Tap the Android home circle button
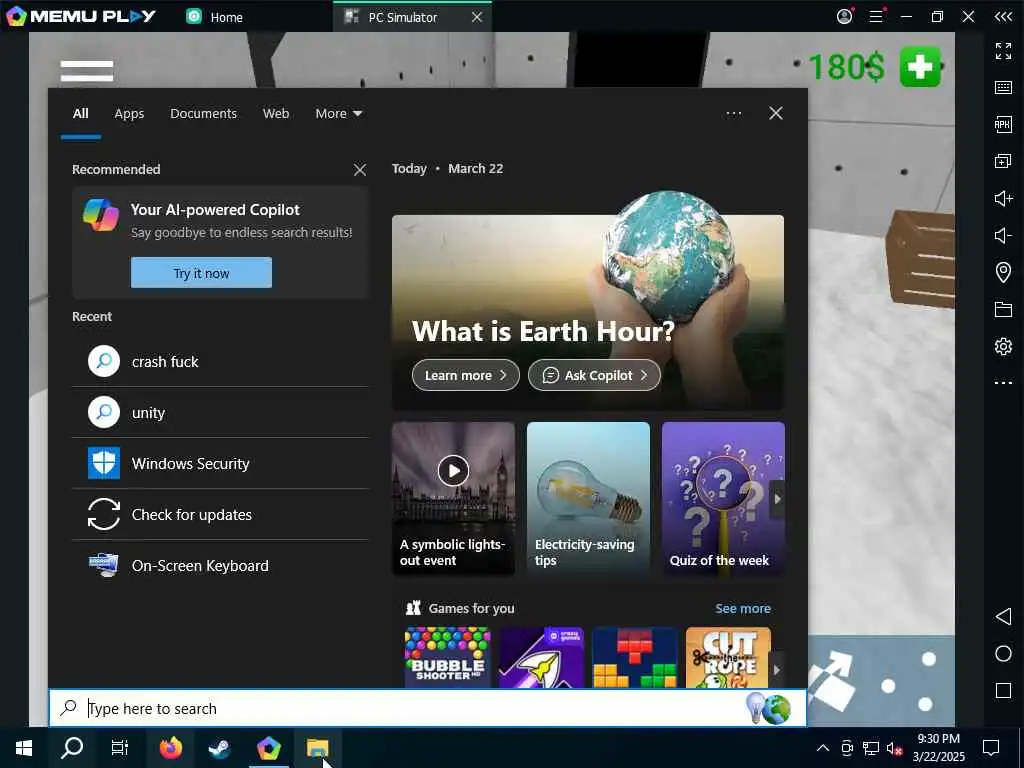Screen dimensions: 1024x768 (x=1003, y=654)
